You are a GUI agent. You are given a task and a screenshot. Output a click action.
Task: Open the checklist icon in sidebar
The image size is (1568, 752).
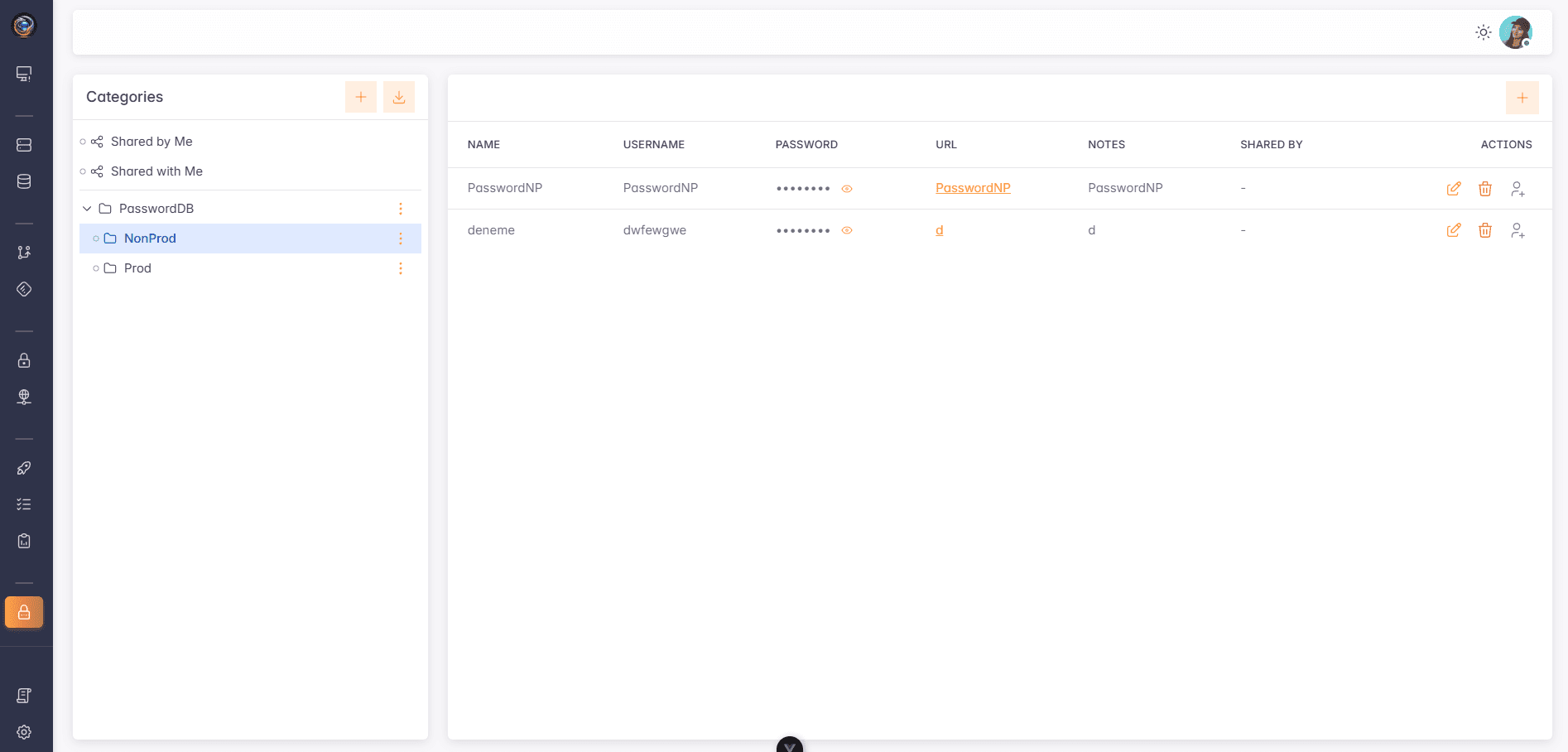24,504
